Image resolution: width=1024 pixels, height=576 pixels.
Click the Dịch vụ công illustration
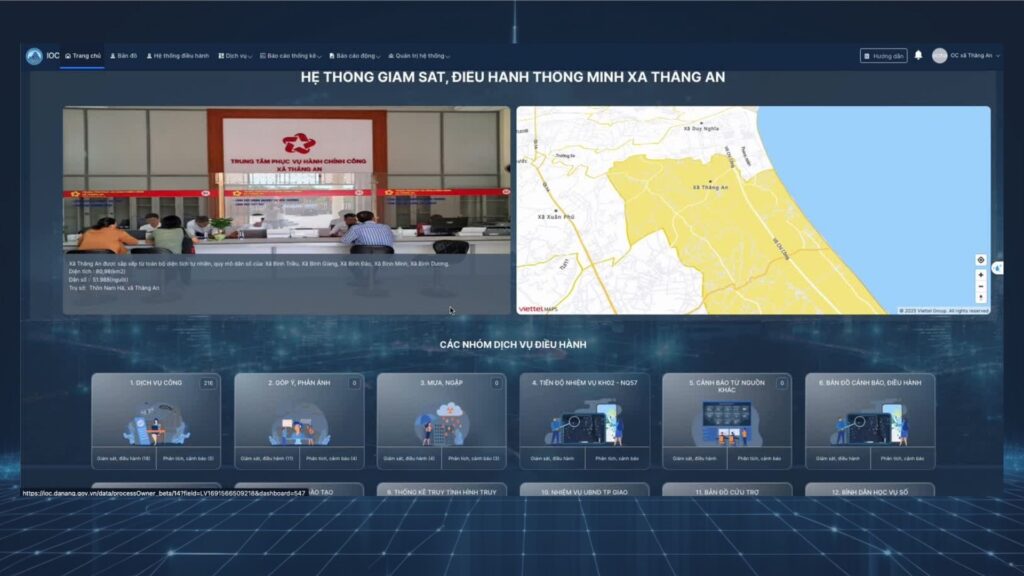pyautogui.click(x=155, y=423)
